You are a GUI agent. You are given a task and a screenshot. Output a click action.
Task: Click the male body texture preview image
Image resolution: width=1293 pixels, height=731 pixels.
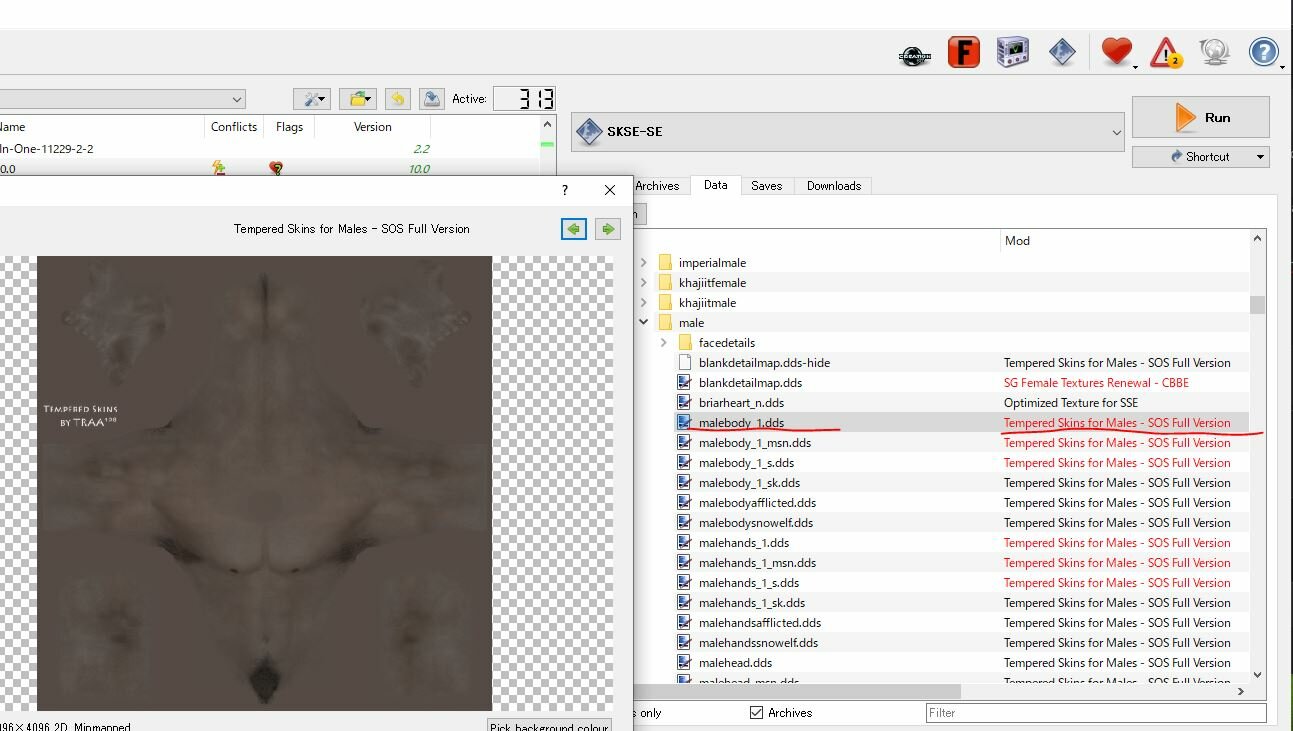(264, 483)
